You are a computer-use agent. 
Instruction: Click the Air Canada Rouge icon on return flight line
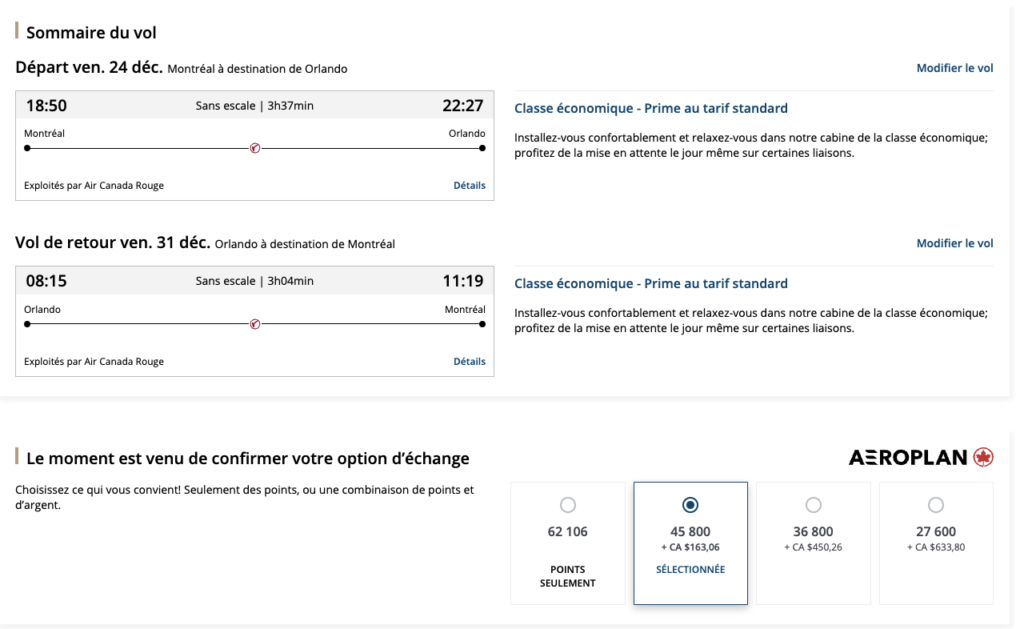coord(254,324)
